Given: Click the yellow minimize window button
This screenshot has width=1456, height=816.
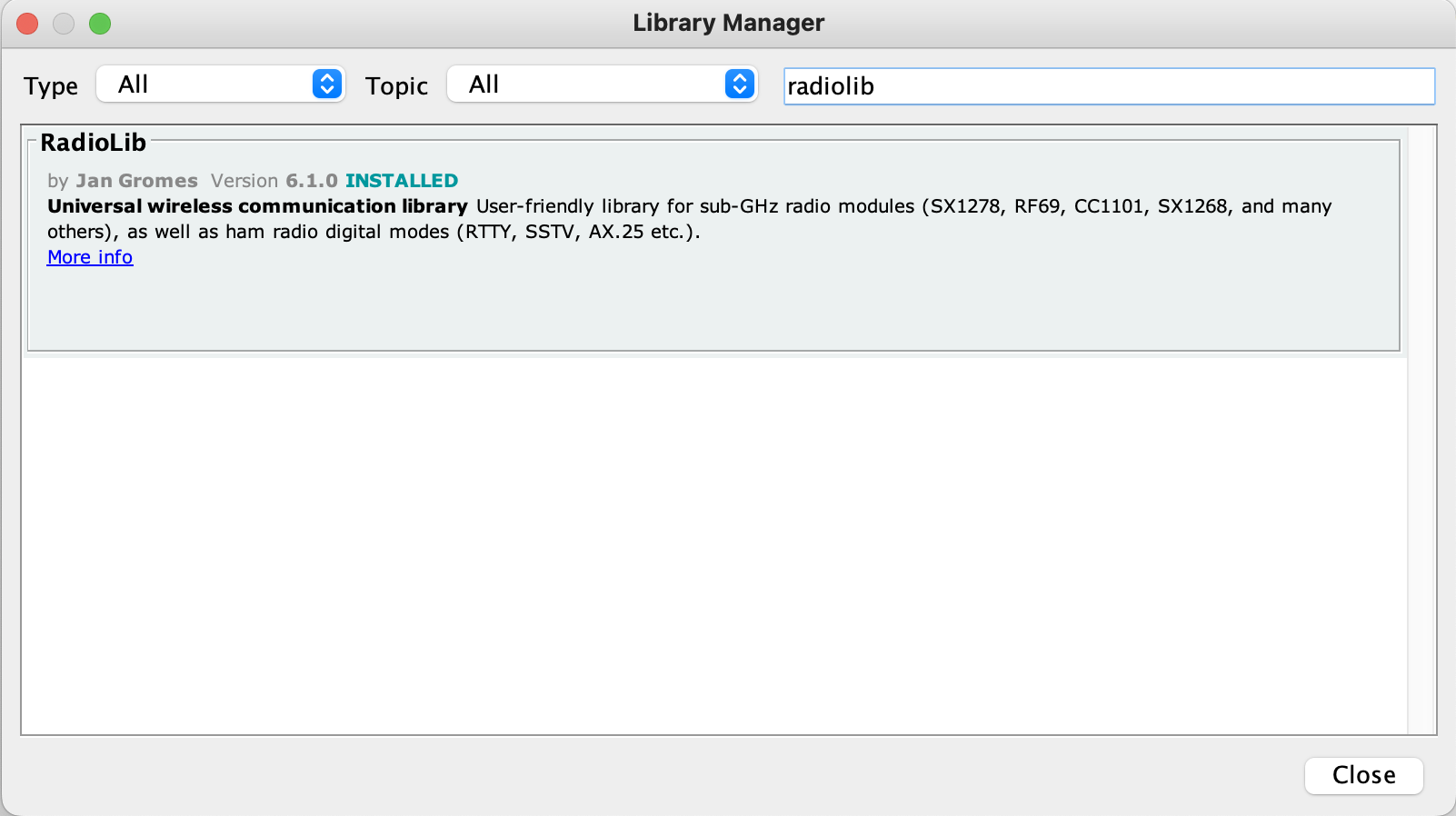Looking at the screenshot, I should (64, 24).
